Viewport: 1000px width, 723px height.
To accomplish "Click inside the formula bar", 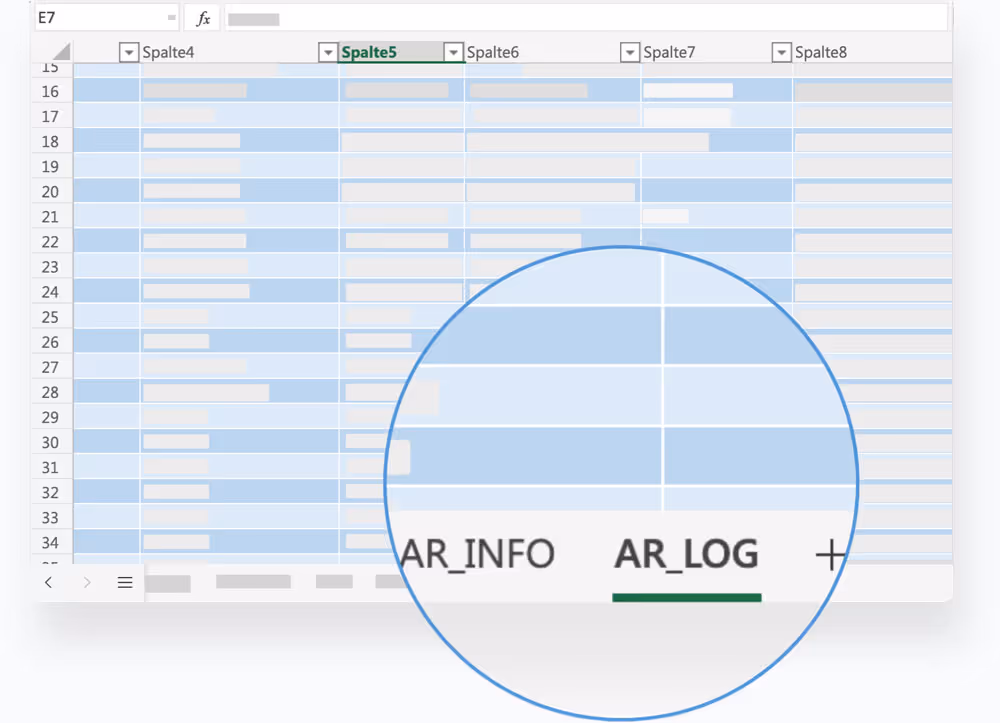I will (x=500, y=17).
